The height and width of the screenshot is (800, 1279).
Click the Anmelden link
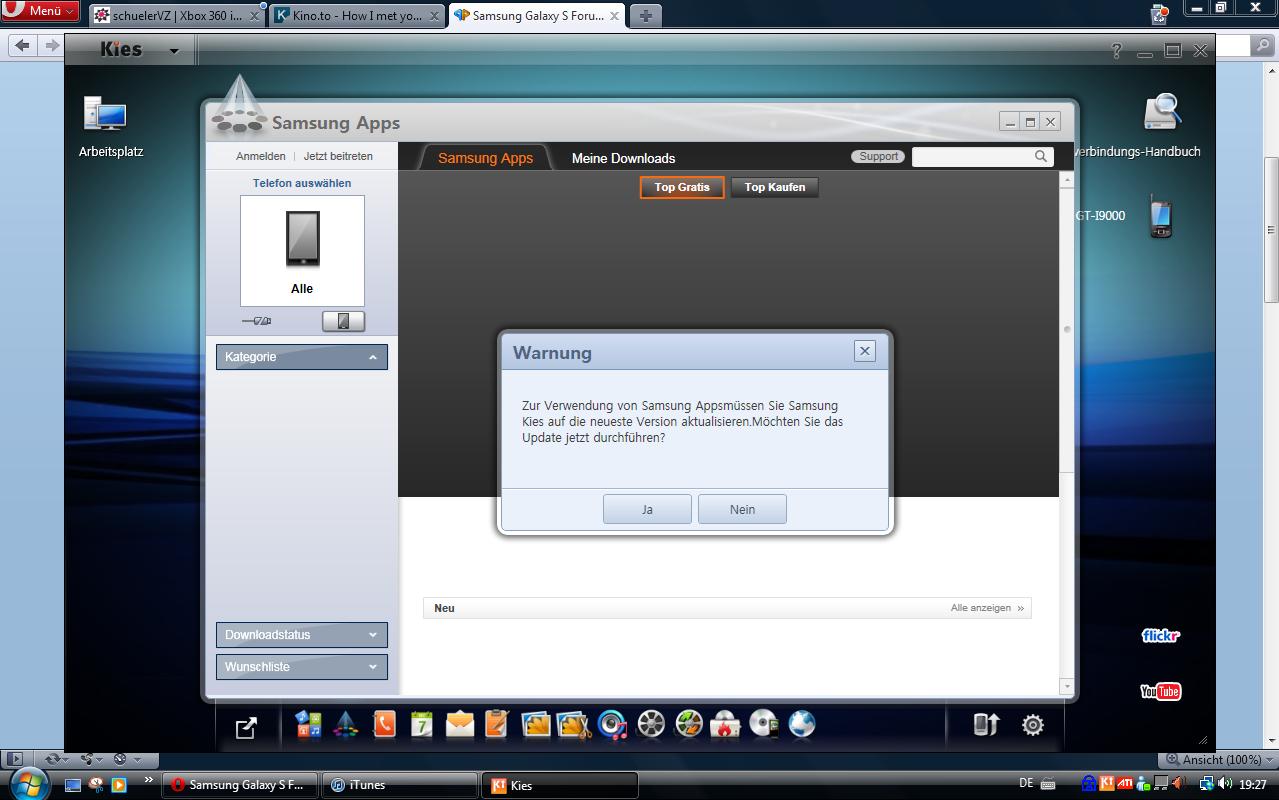pyautogui.click(x=261, y=156)
